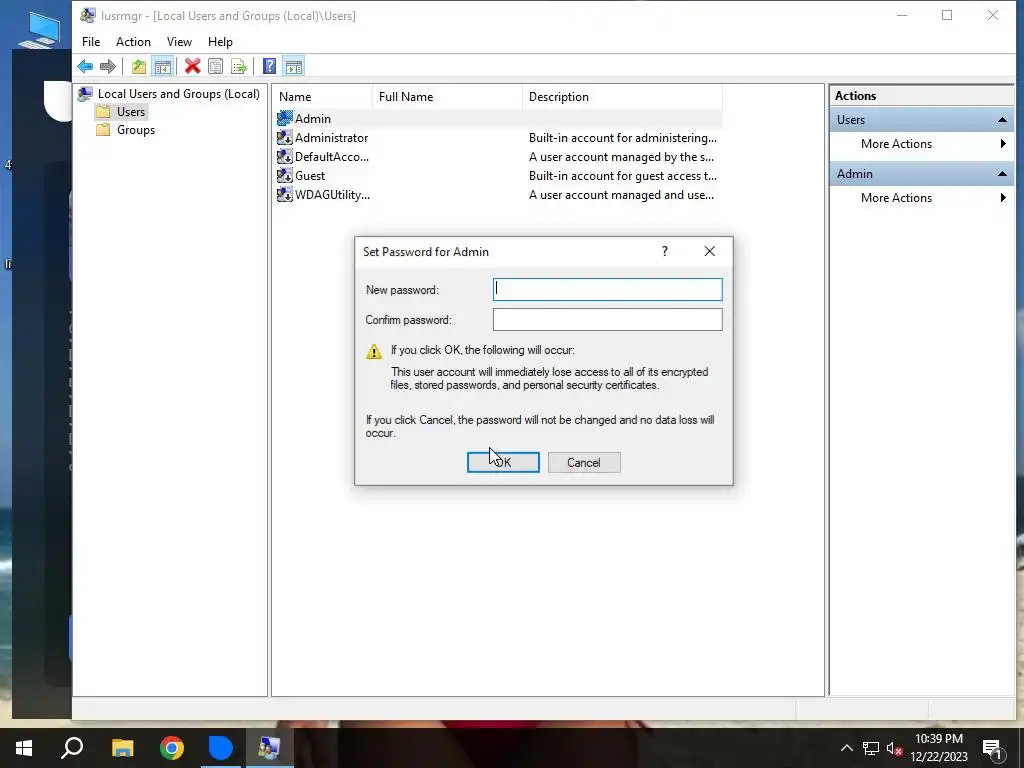
Task: Click the Up One Level folder icon
Action: coord(138,66)
